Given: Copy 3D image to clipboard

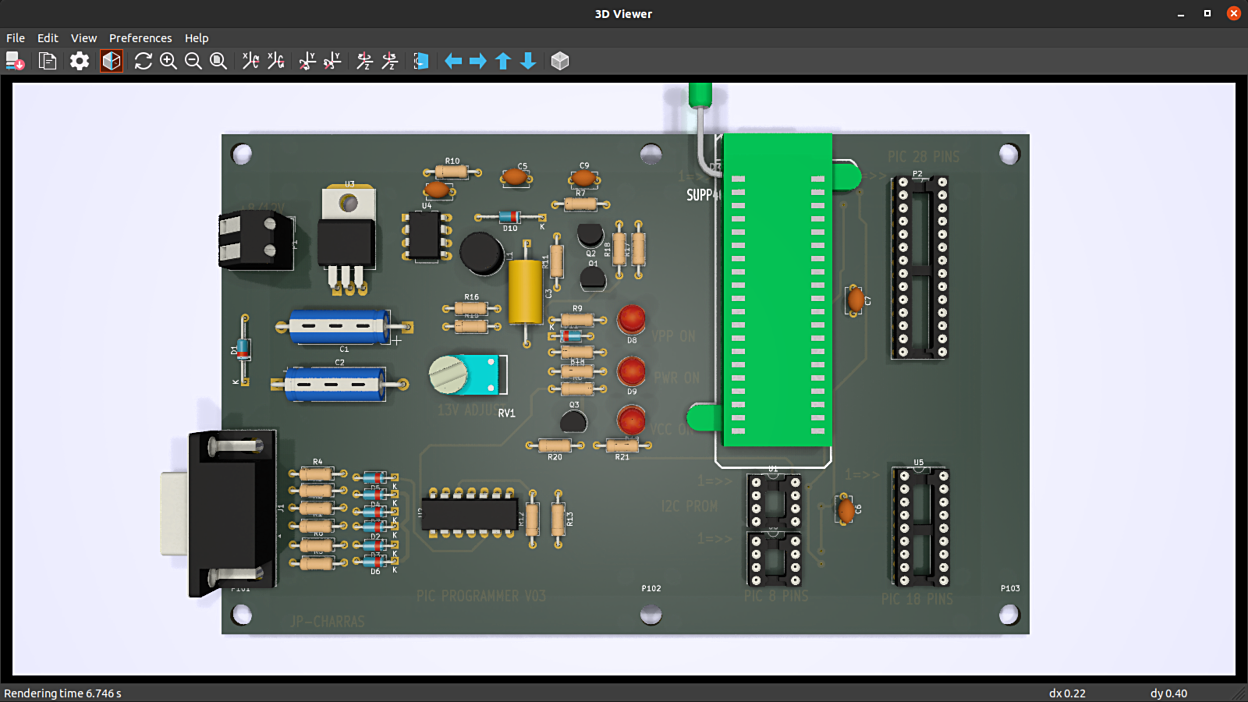Looking at the screenshot, I should (x=47, y=61).
